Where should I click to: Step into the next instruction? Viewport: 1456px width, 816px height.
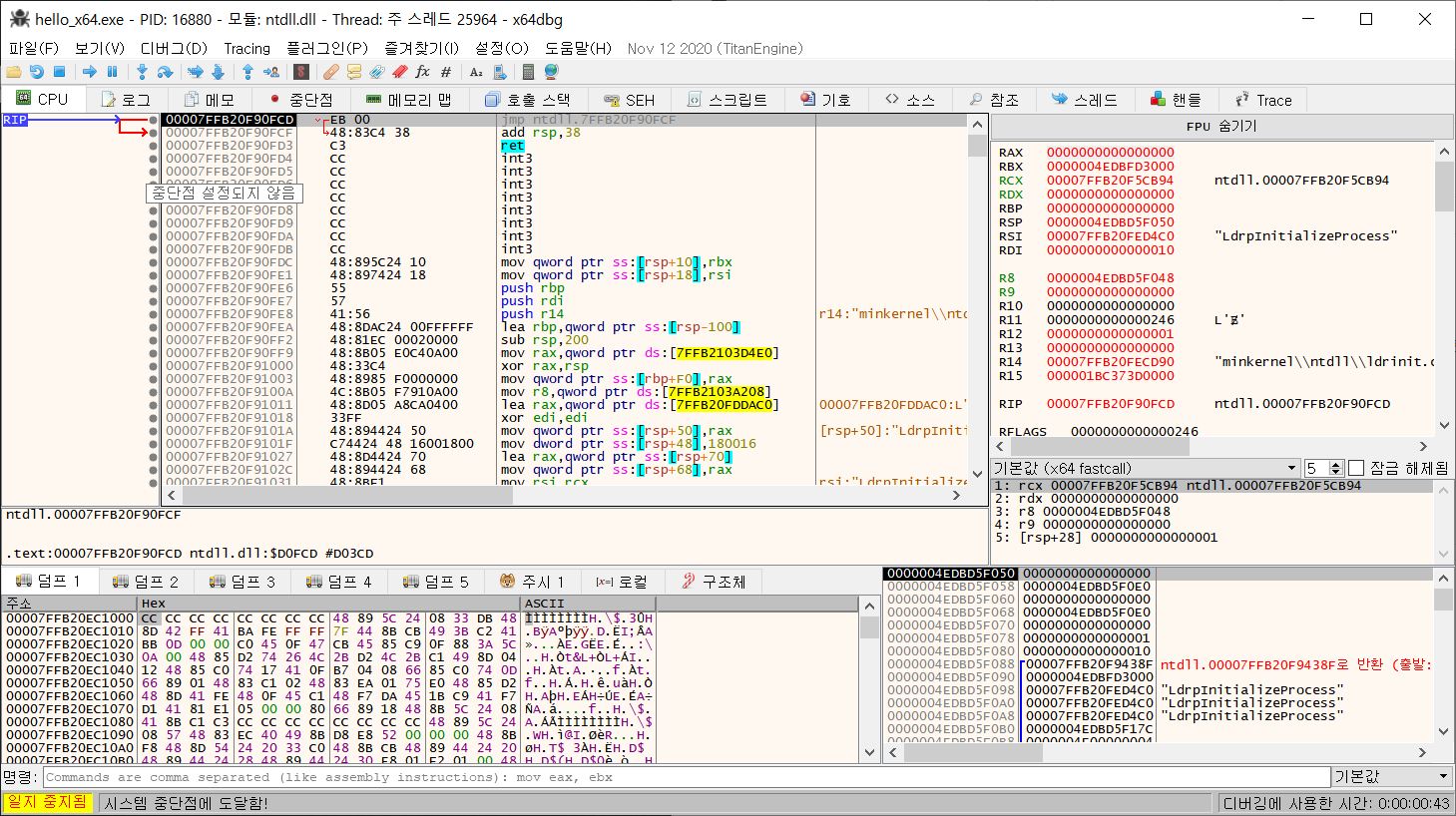143,72
